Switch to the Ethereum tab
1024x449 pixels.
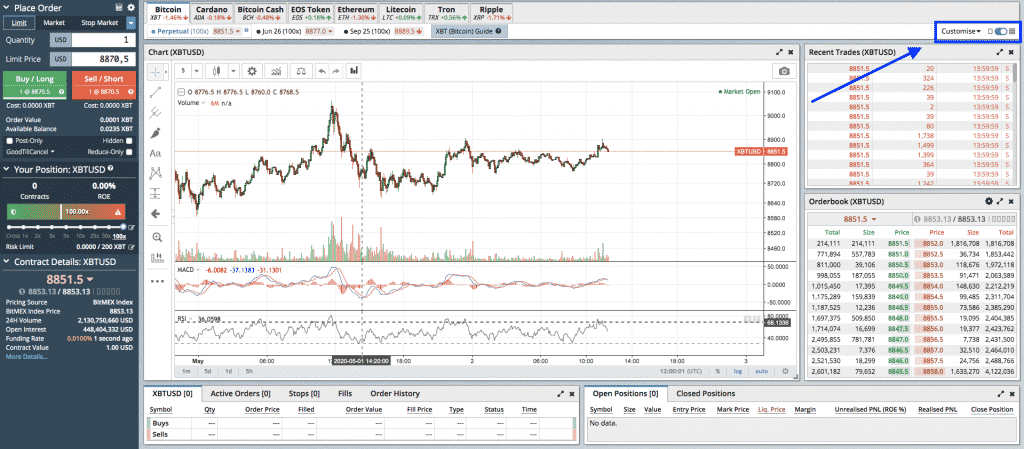[356, 13]
